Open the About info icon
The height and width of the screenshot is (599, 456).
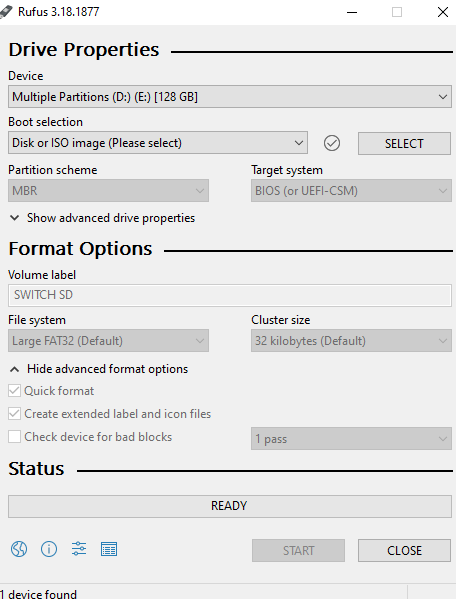point(49,549)
